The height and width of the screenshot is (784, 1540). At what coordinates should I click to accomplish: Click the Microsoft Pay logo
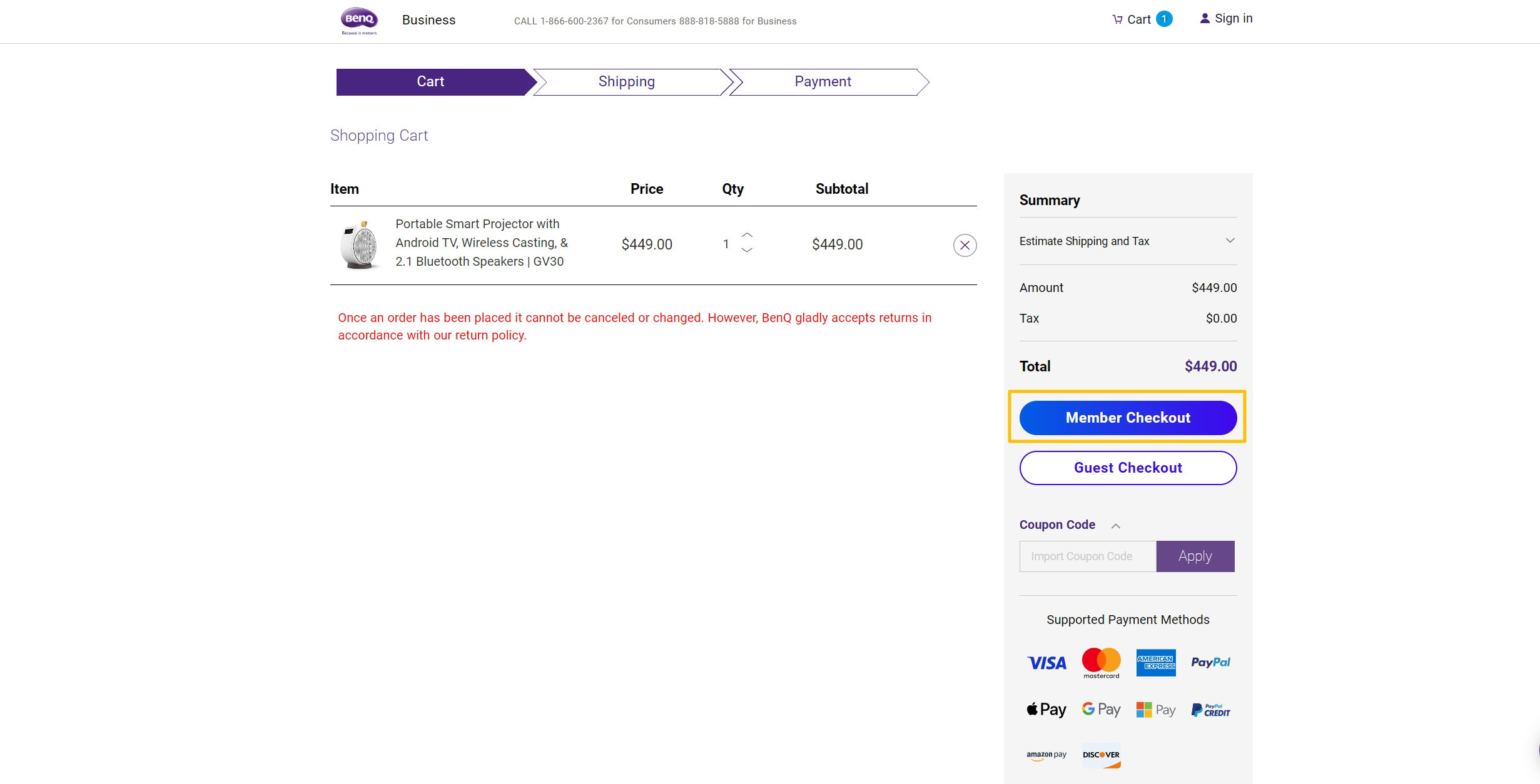pos(1156,710)
